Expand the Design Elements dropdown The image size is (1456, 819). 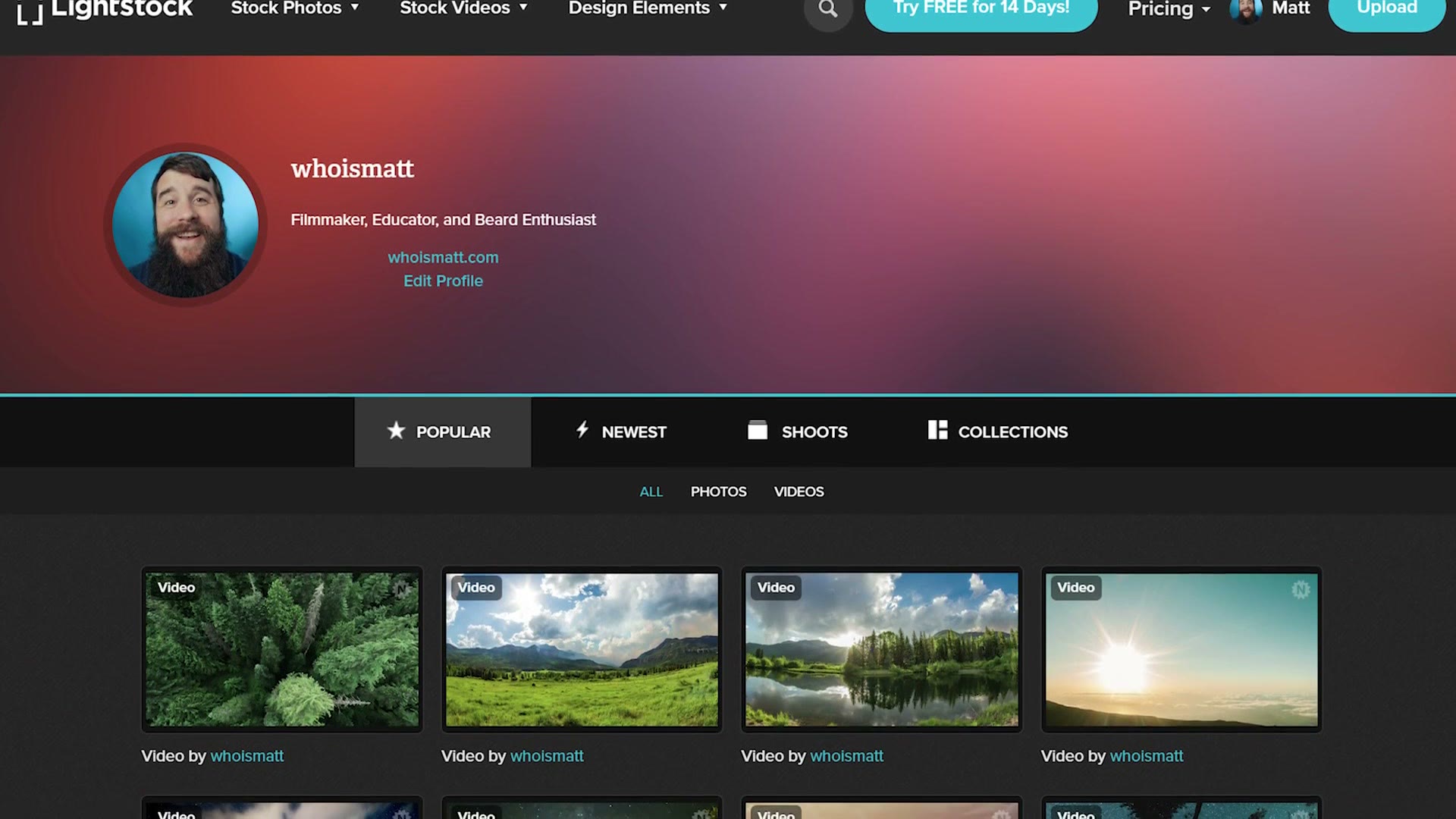648,8
